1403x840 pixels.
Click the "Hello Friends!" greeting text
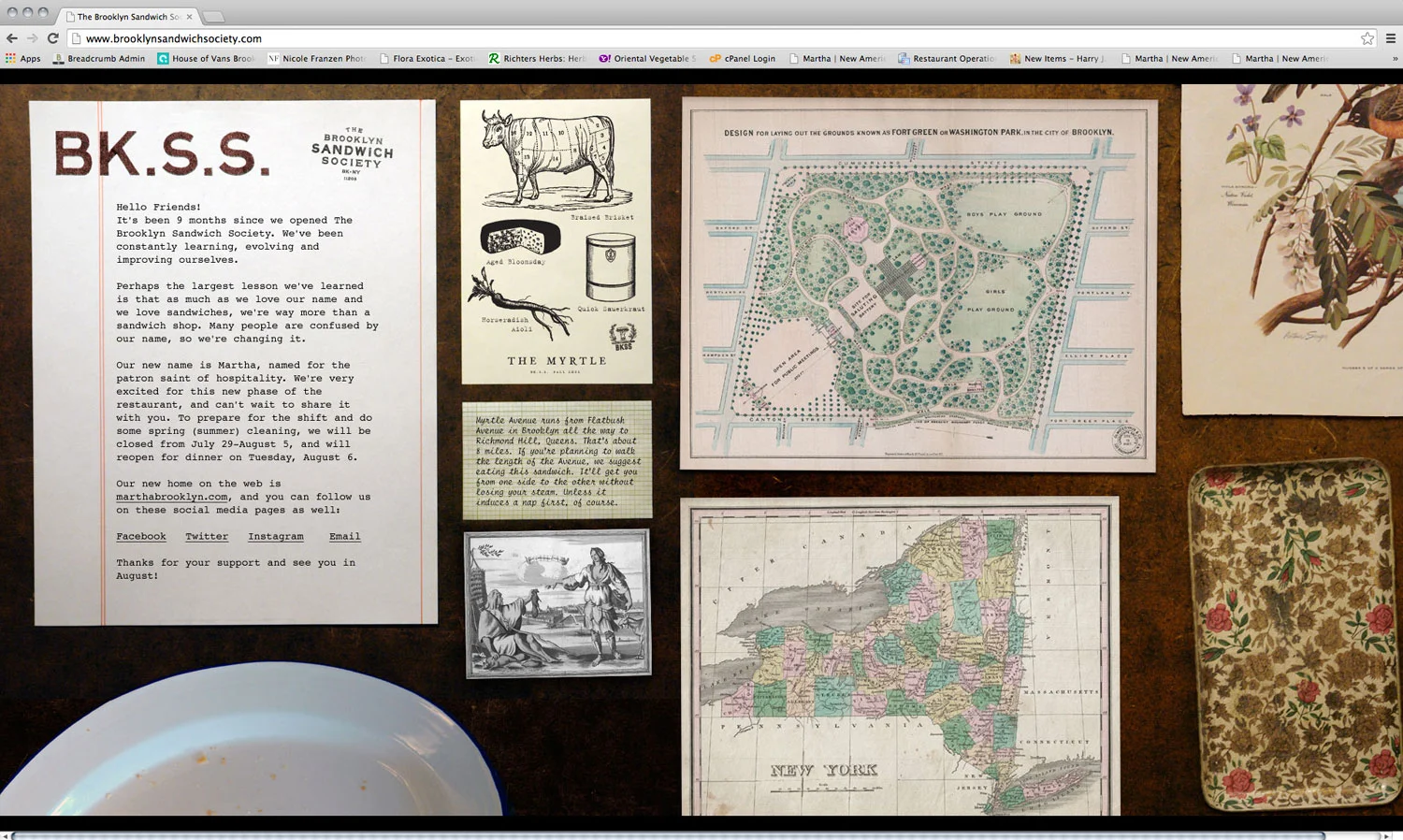[x=158, y=207]
